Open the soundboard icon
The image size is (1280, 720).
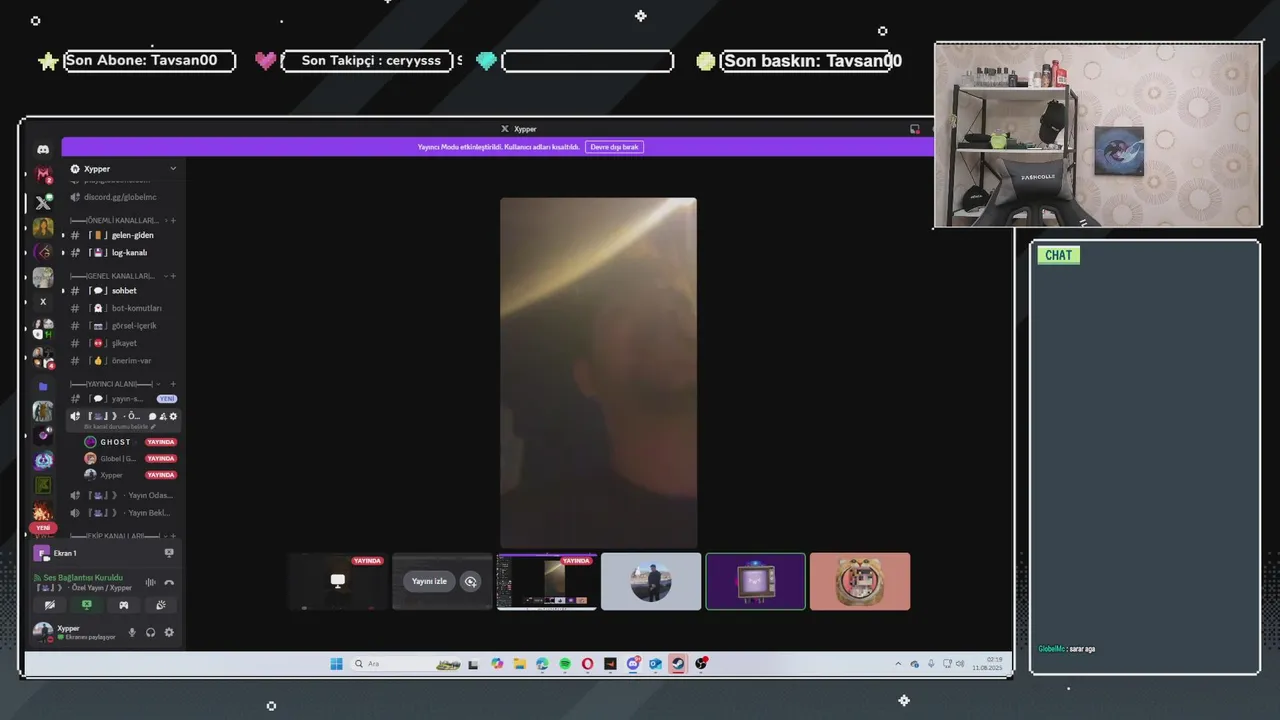161,605
